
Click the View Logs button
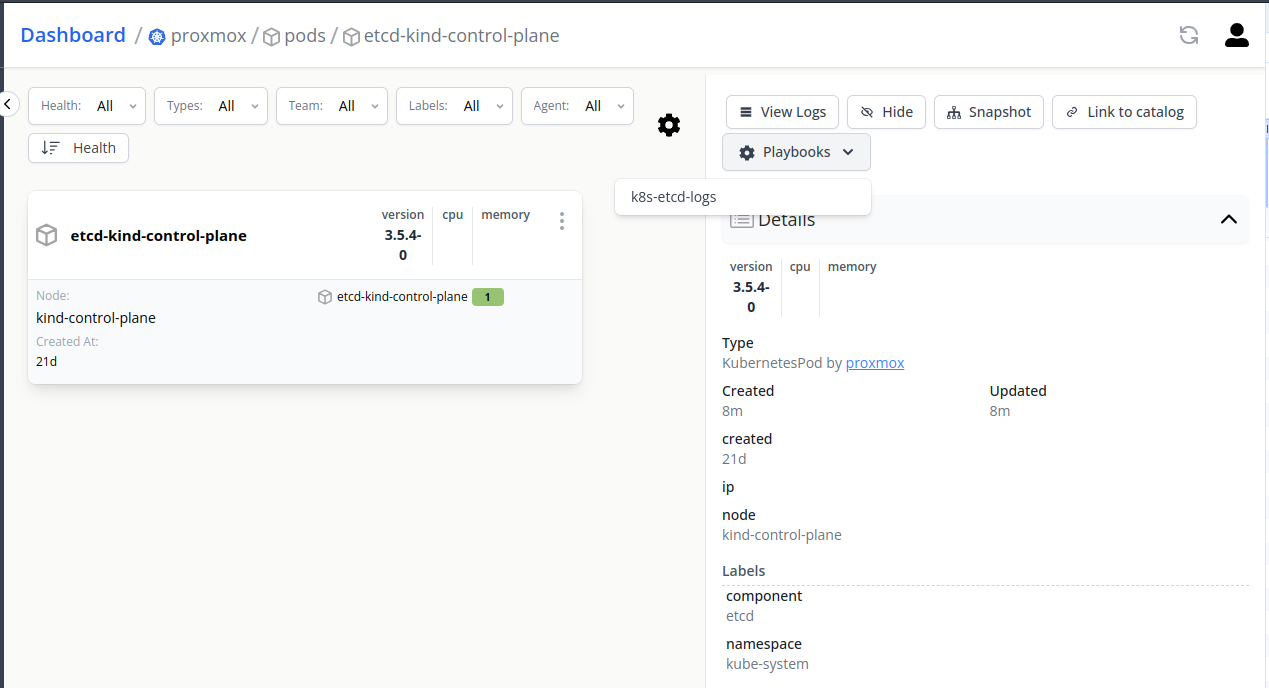tap(783, 112)
